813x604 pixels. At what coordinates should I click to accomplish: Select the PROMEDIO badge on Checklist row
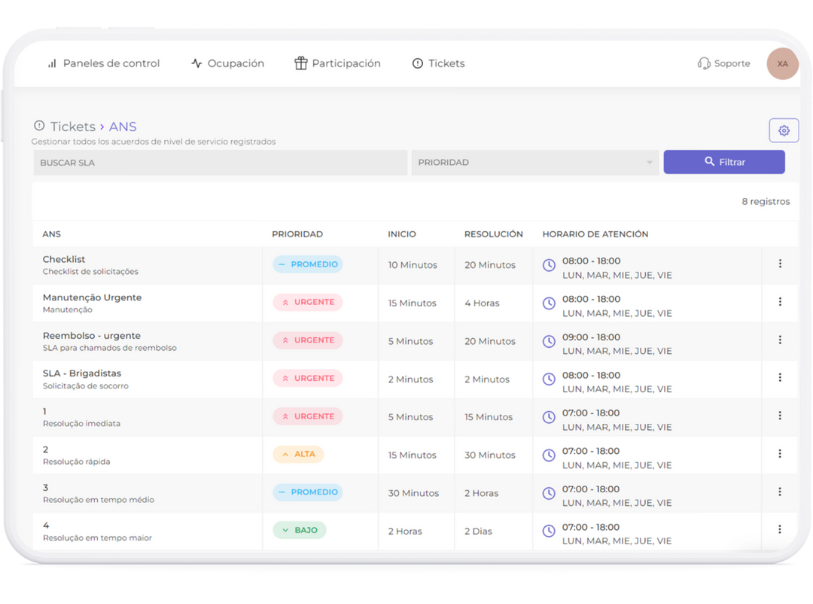click(306, 264)
